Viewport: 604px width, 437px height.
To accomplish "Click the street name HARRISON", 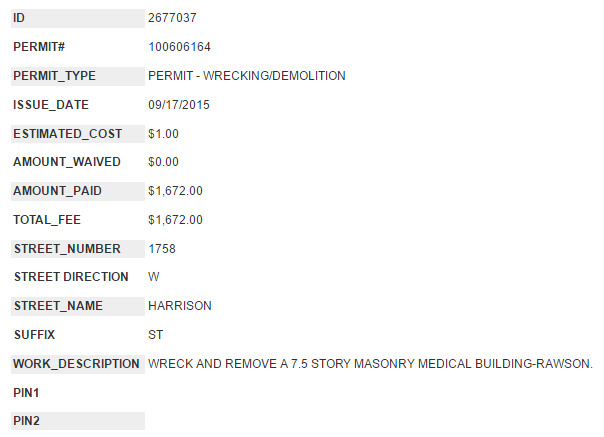I will [180, 306].
